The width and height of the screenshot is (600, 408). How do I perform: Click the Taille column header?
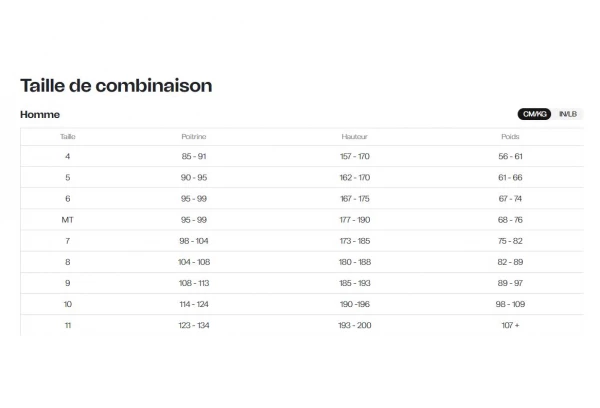[67, 136]
